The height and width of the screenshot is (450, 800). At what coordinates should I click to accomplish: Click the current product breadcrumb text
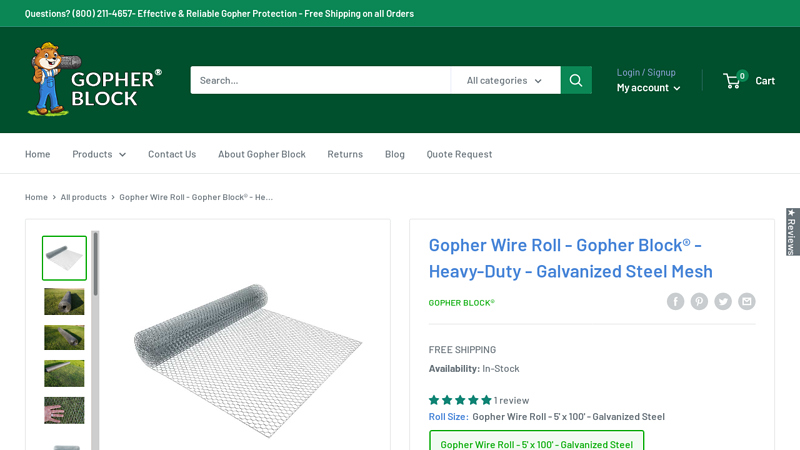196,197
